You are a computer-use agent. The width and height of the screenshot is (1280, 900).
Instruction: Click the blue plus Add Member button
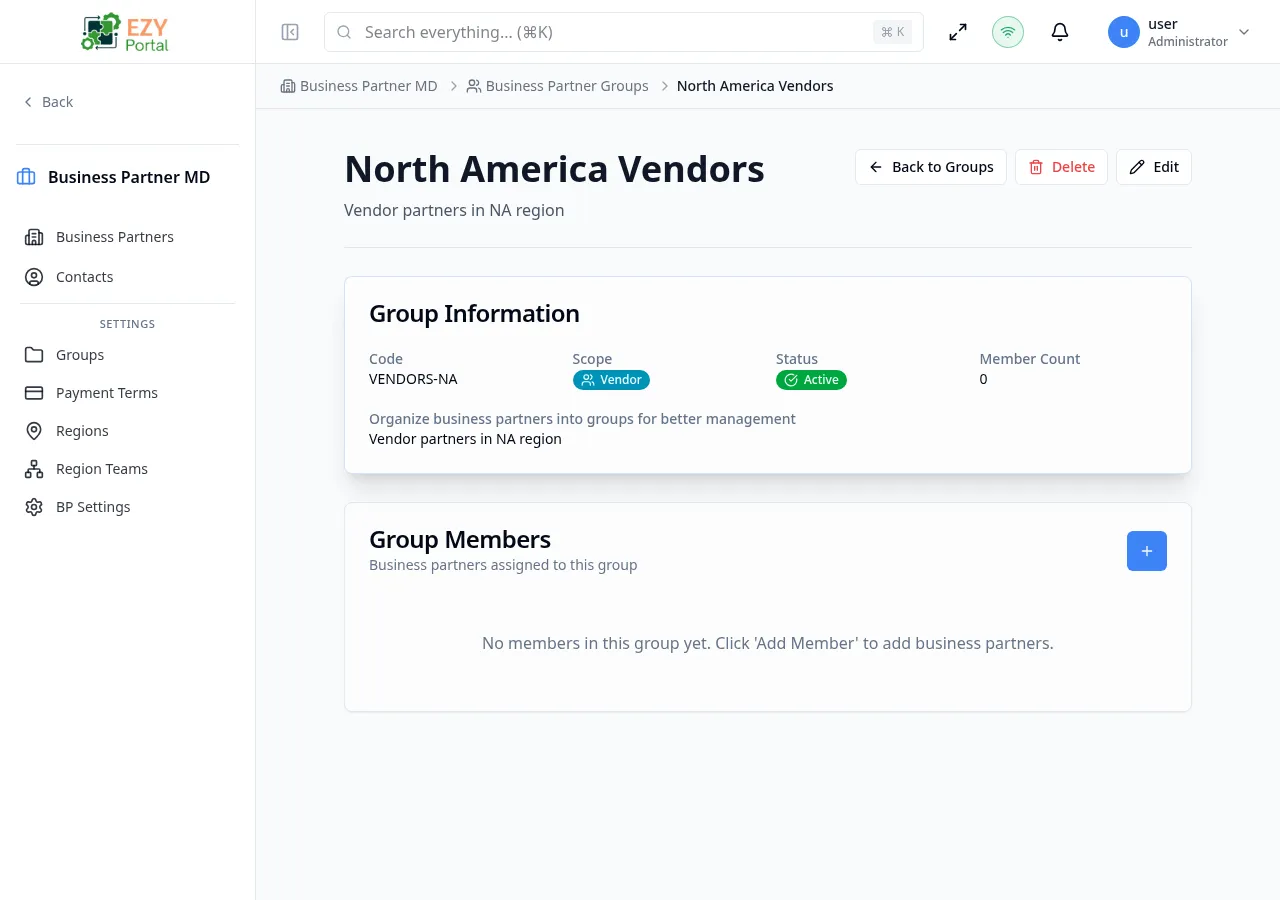[1146, 551]
